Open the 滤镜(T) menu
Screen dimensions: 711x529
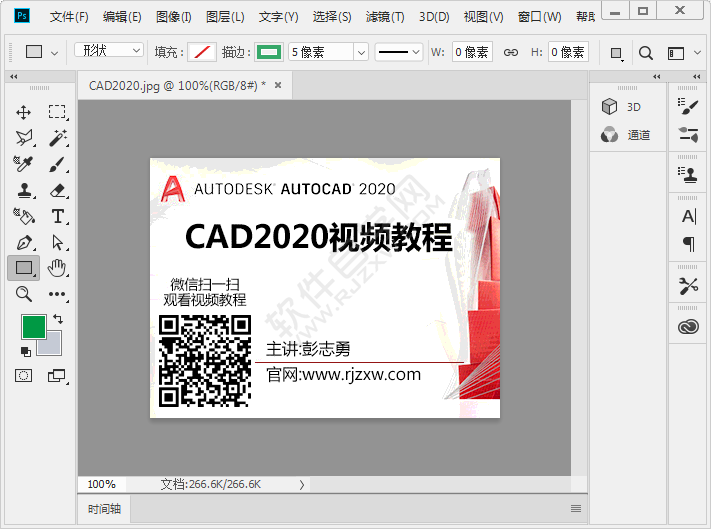click(385, 17)
